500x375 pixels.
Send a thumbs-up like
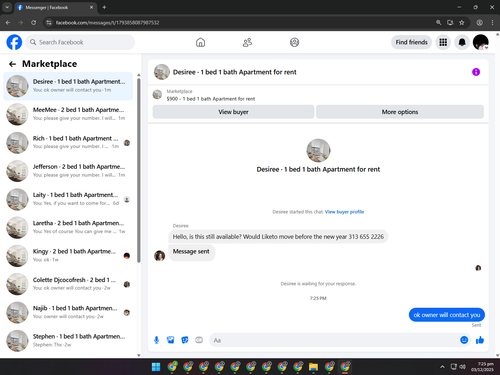click(480, 340)
